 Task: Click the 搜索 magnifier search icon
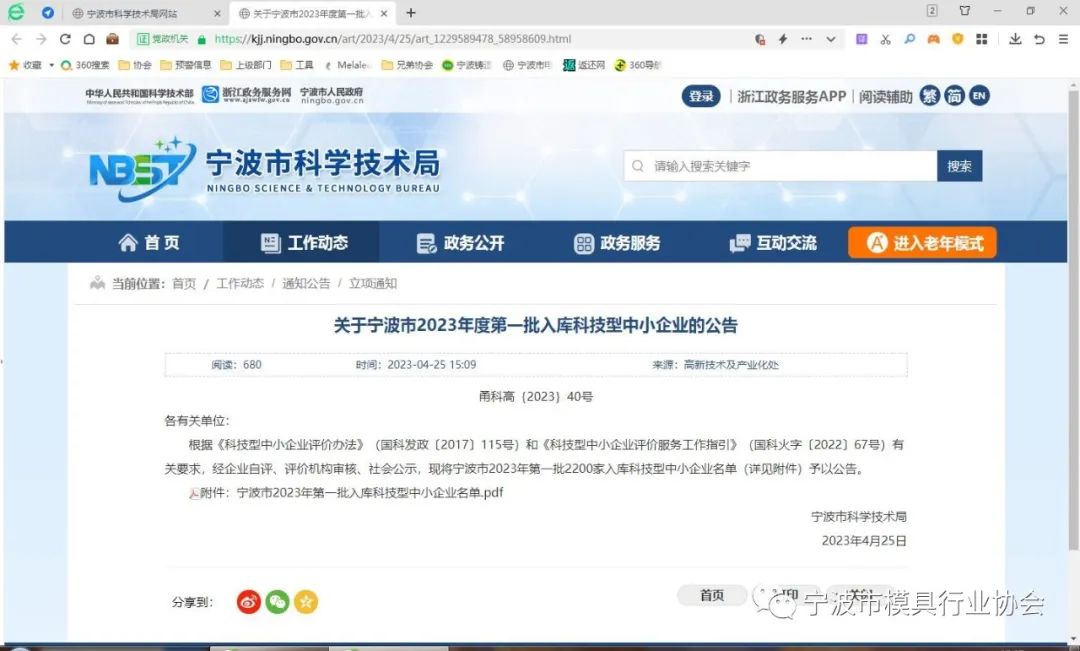959,166
